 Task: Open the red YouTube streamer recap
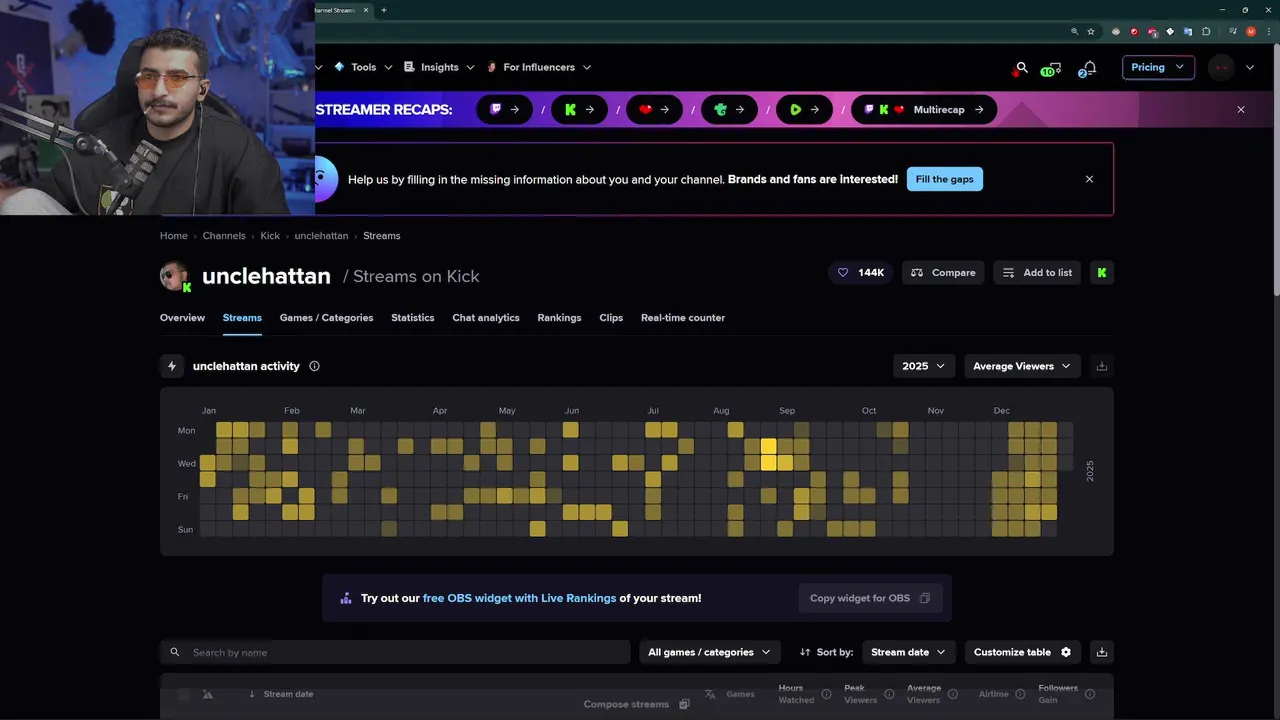click(x=654, y=110)
